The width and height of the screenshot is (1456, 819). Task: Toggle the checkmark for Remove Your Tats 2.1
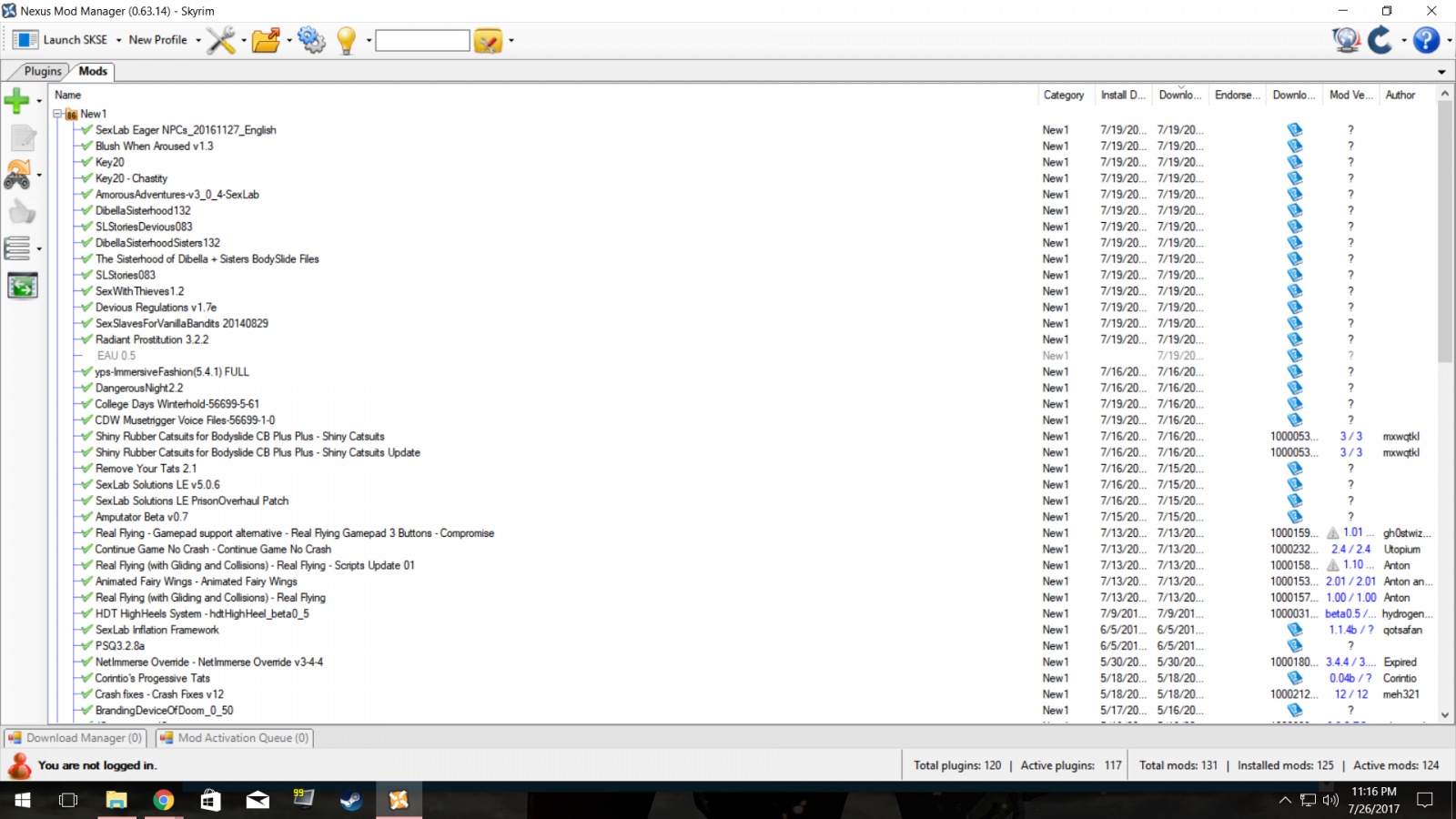pyautogui.click(x=87, y=469)
